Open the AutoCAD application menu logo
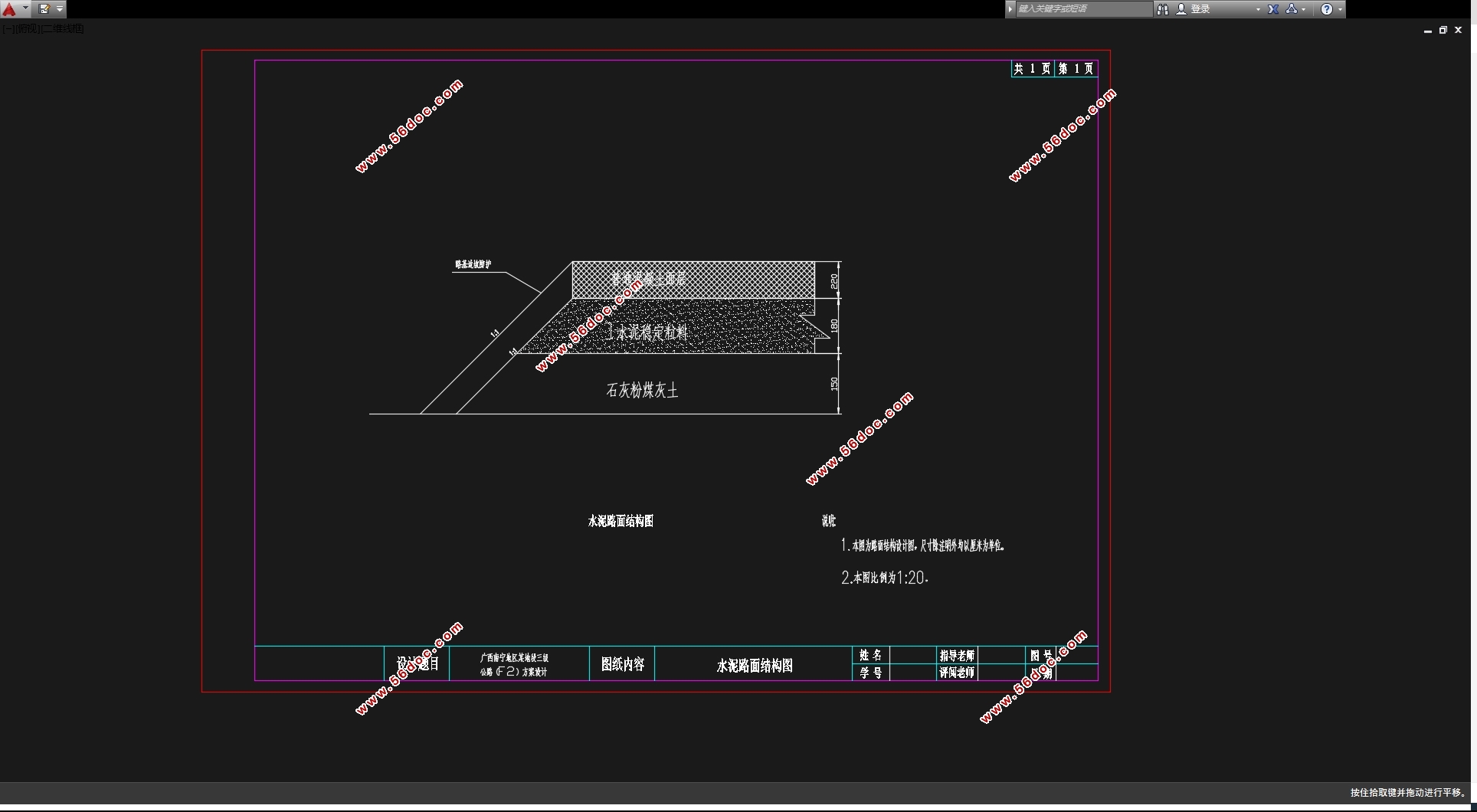Image resolution: width=1477 pixels, height=812 pixels. point(10,9)
